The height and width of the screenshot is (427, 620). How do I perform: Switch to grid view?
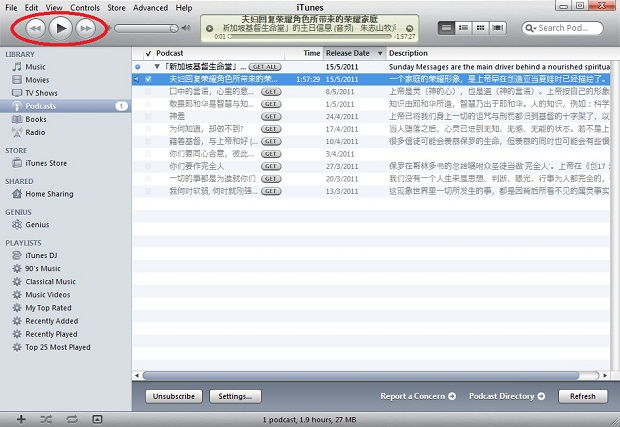[x=480, y=28]
